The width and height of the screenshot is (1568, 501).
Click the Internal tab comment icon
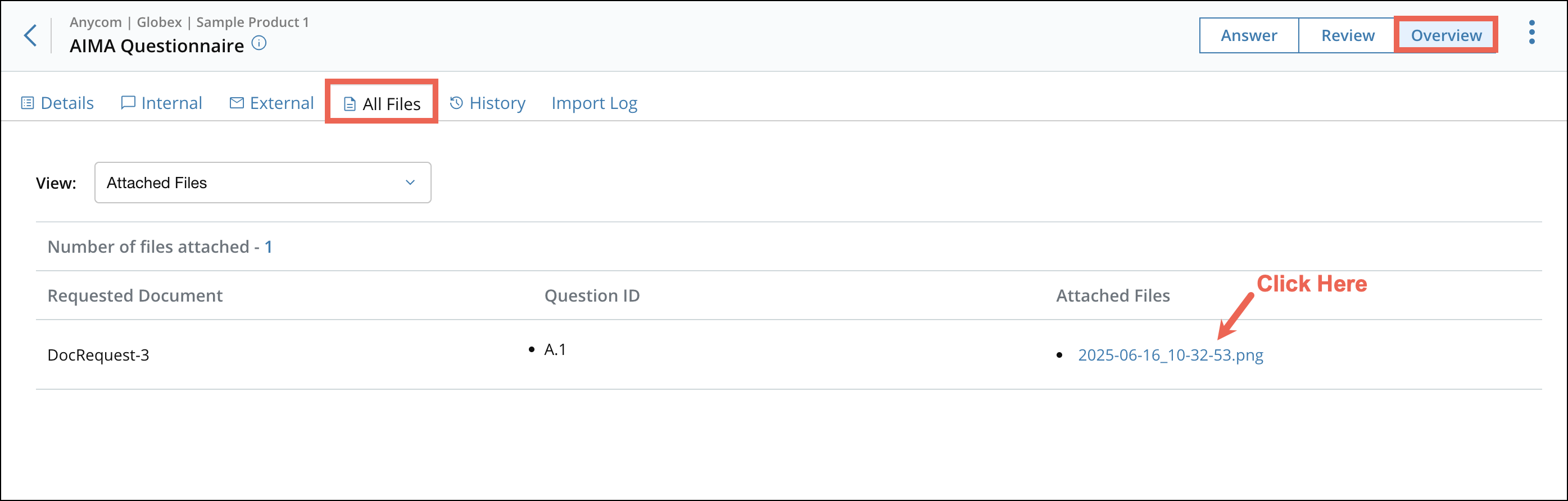pyautogui.click(x=128, y=103)
